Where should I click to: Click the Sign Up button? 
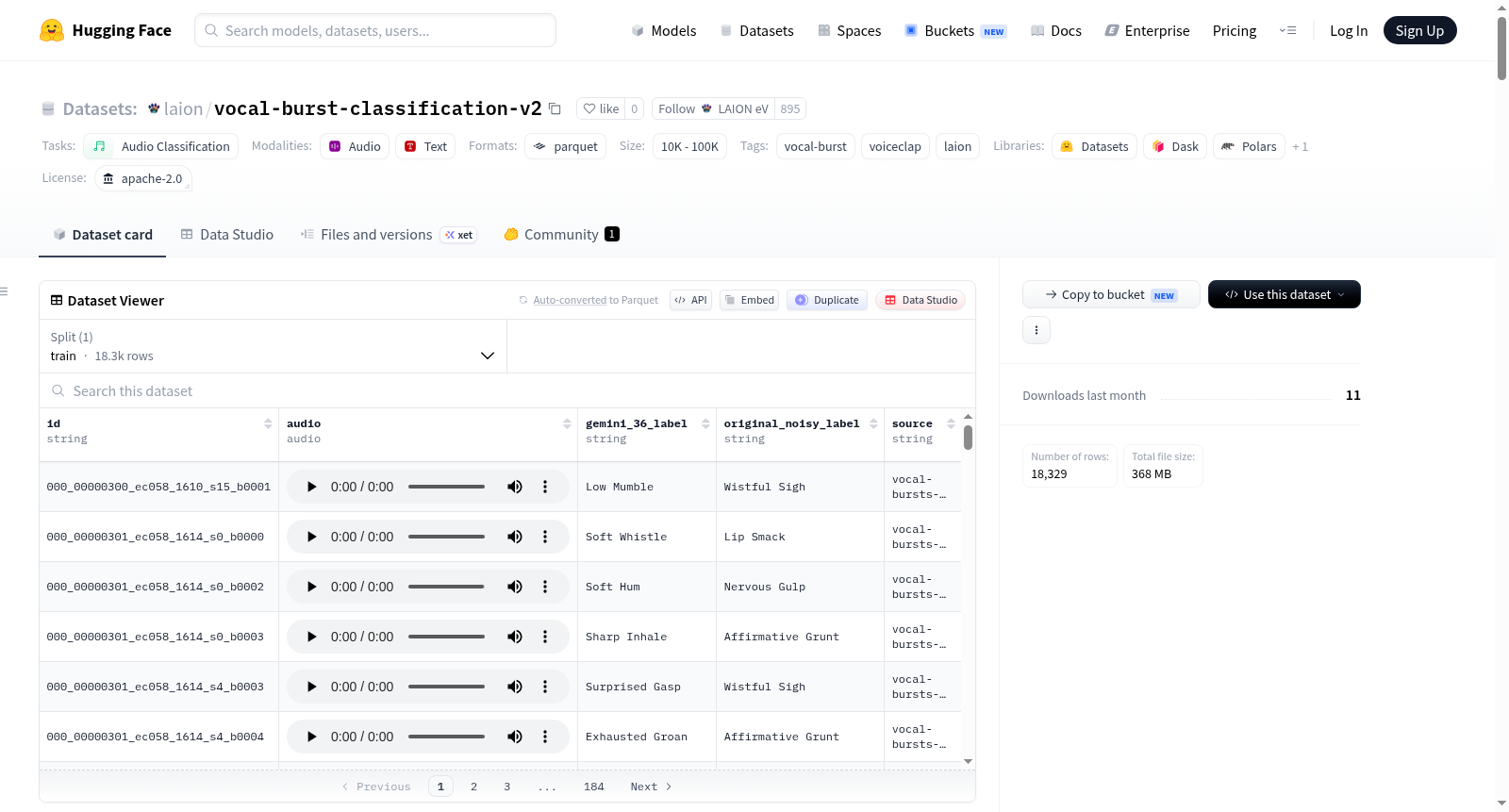1419,31
